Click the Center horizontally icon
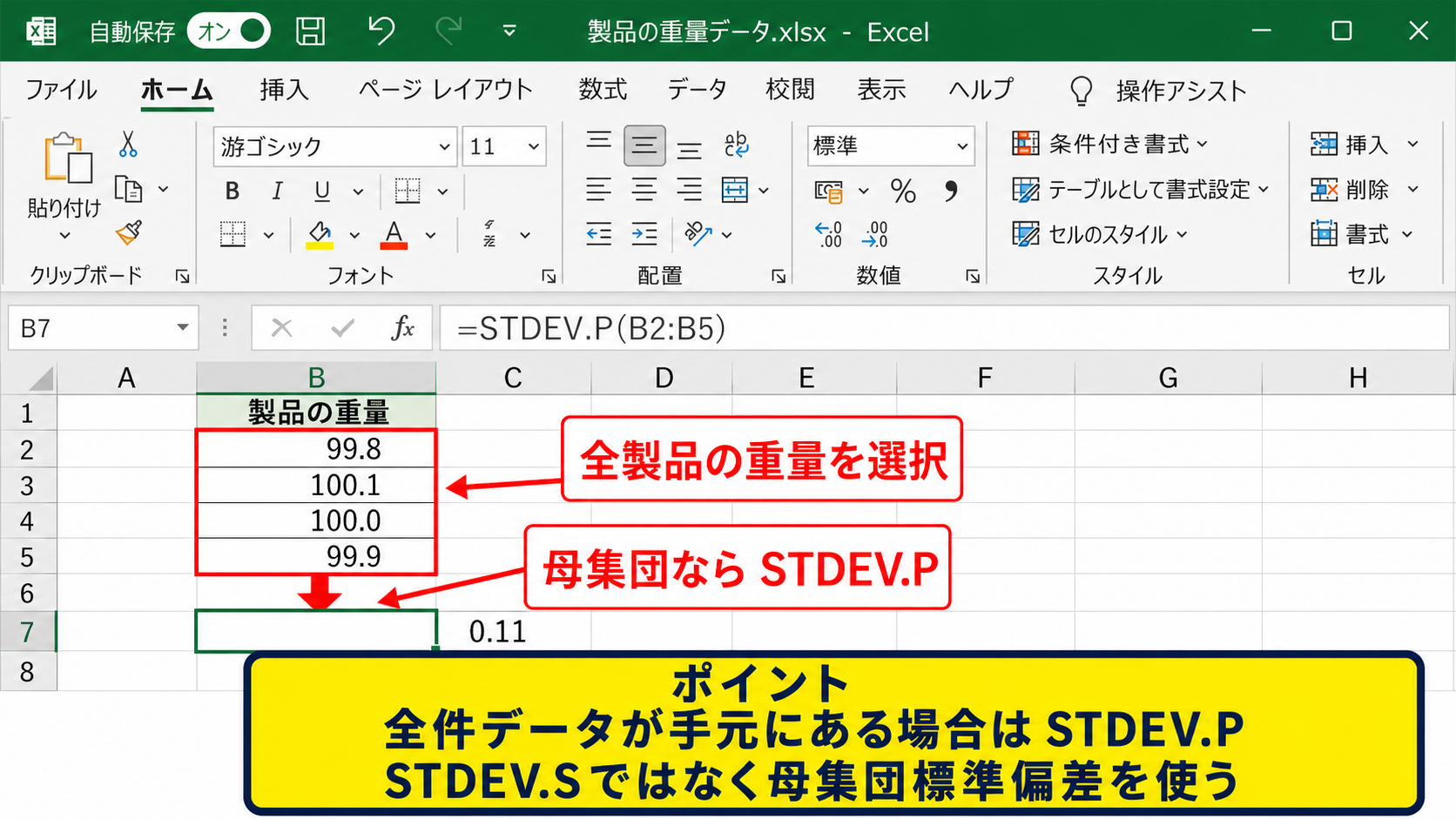 (x=644, y=190)
